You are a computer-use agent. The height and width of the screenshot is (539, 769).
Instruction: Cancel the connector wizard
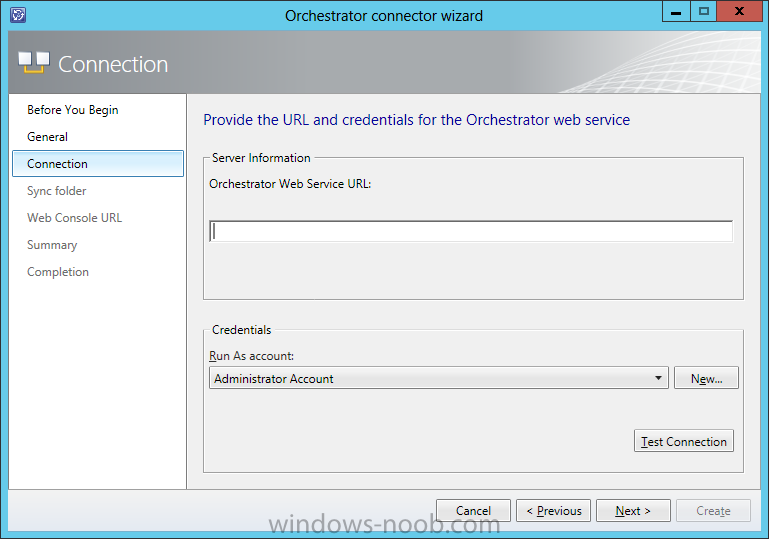473,511
